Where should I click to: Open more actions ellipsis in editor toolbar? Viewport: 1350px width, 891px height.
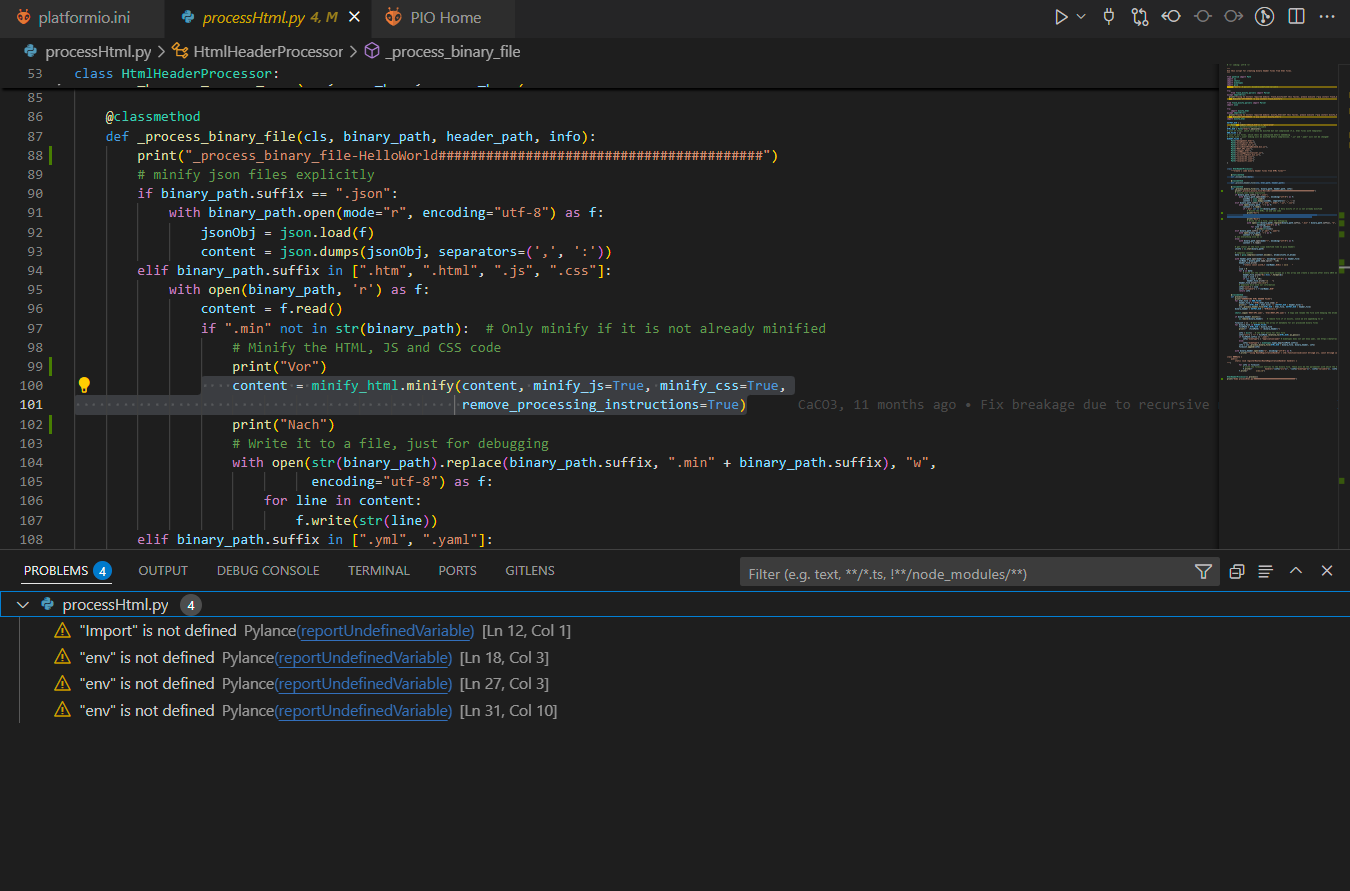click(x=1327, y=17)
